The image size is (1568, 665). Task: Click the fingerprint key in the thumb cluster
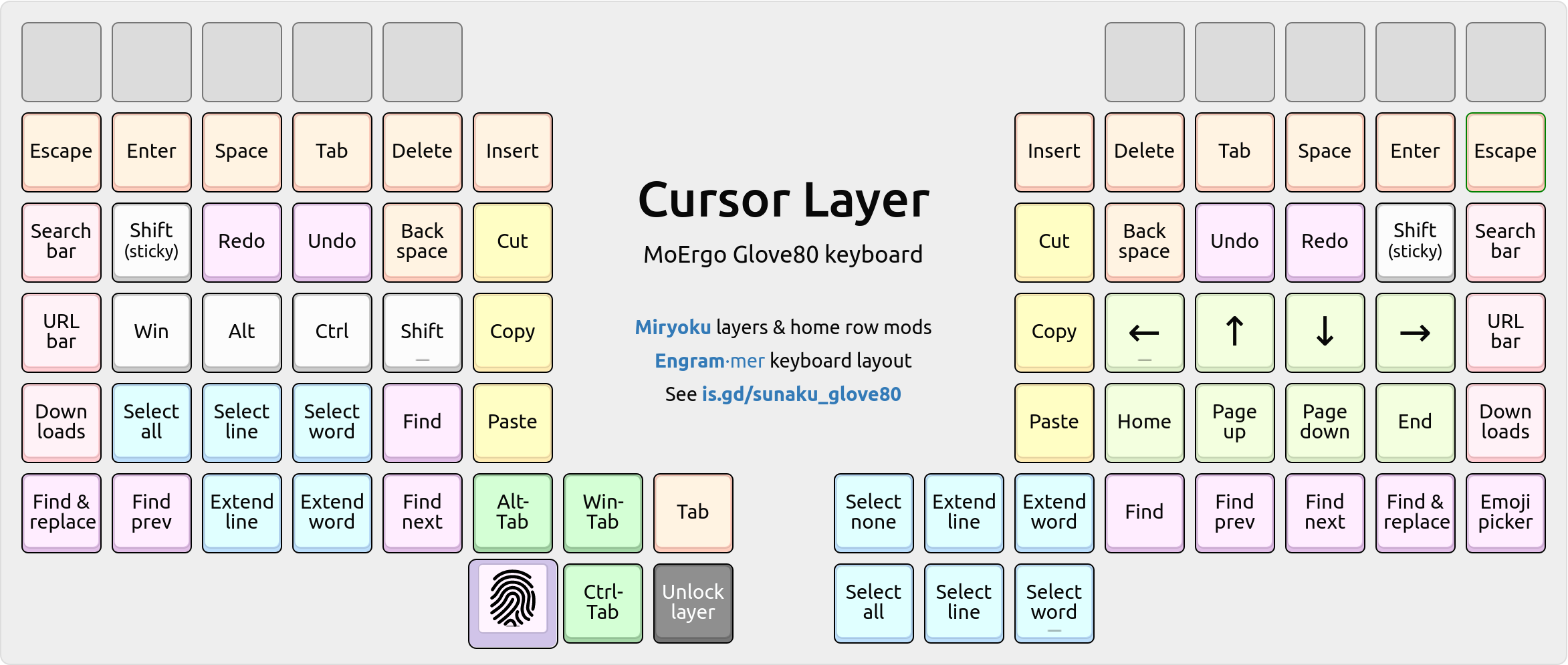513,604
